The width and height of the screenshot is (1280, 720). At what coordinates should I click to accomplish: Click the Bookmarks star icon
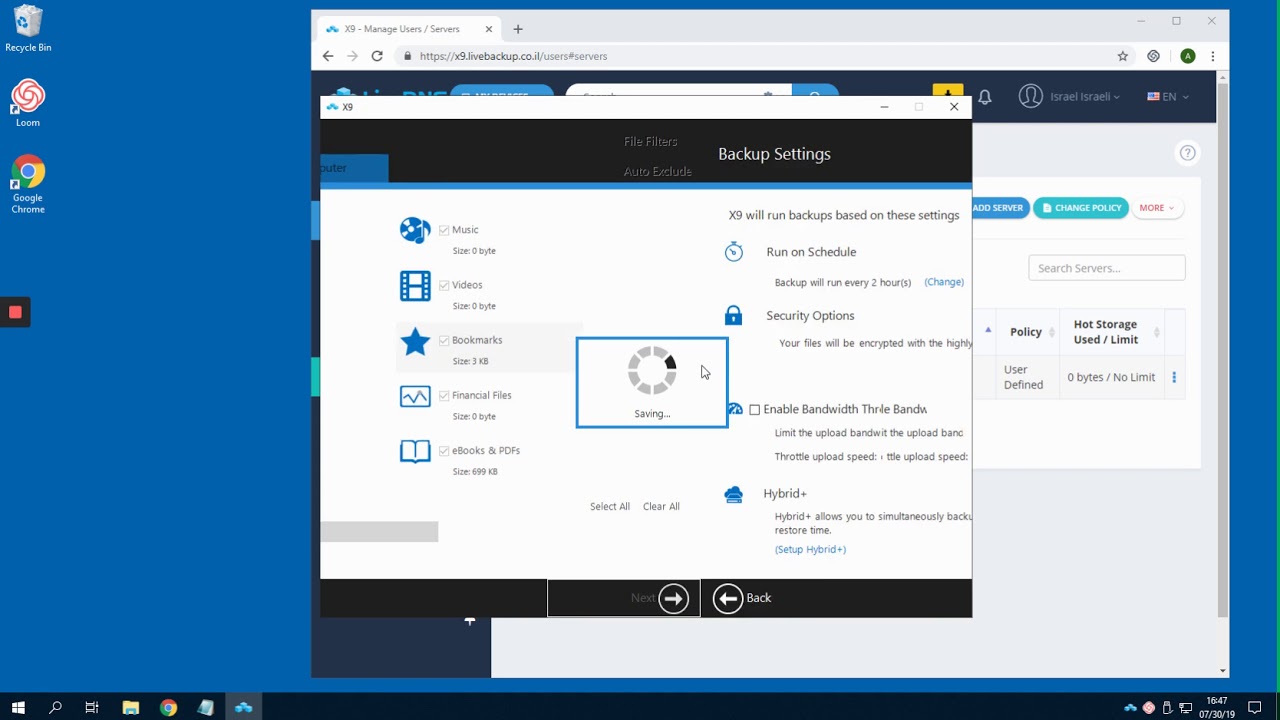pyautogui.click(x=415, y=342)
